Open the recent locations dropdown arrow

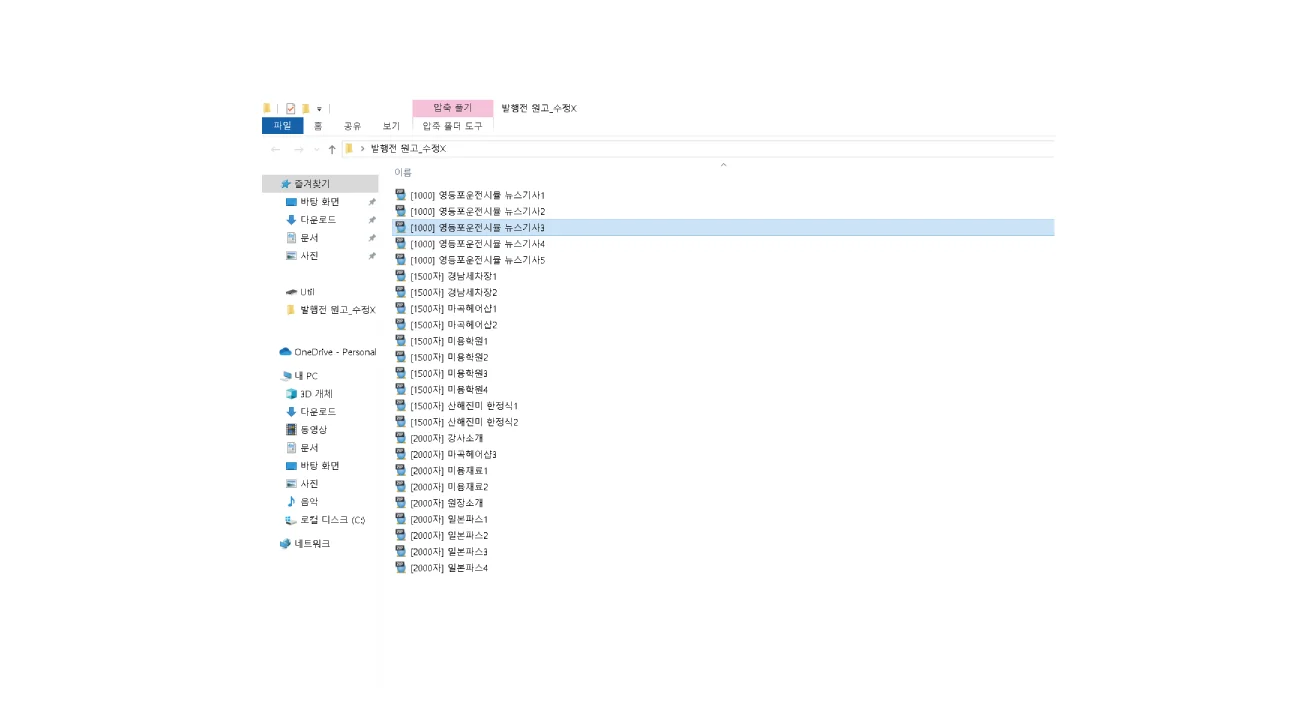[316, 149]
